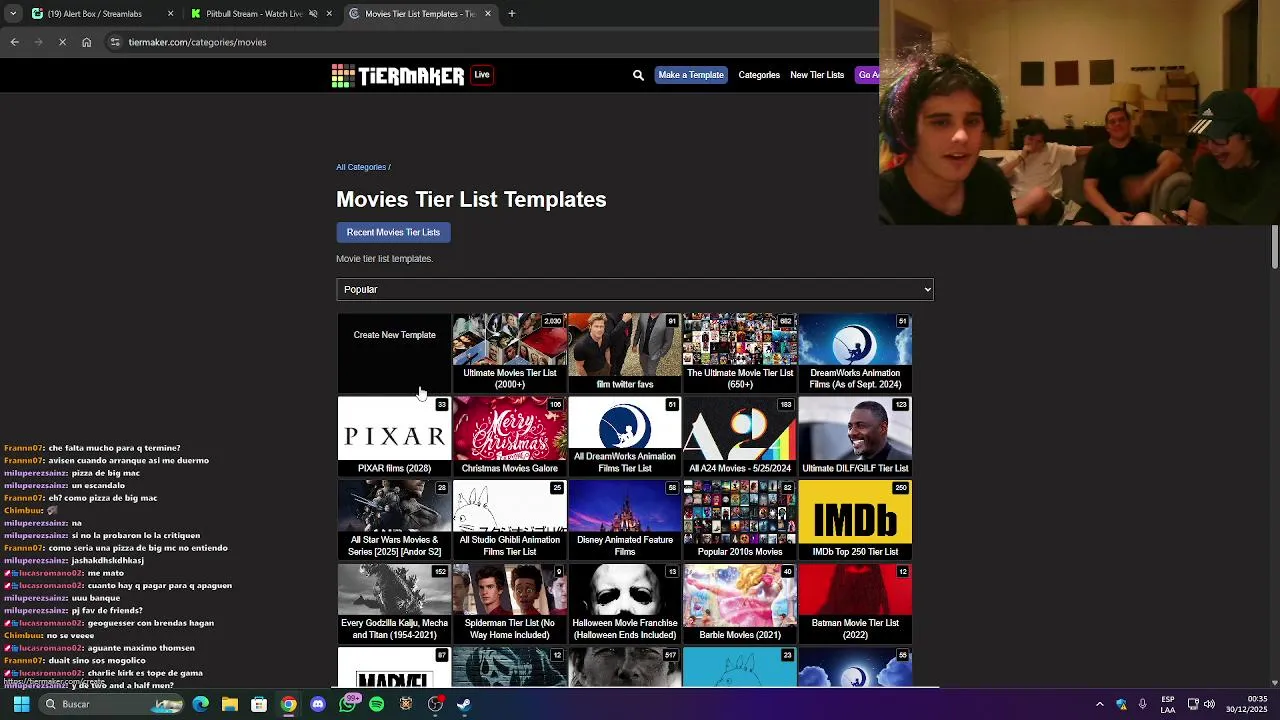Click the page vertical scrollbar thumb
The height and width of the screenshot is (720, 1280).
pos(1274,247)
